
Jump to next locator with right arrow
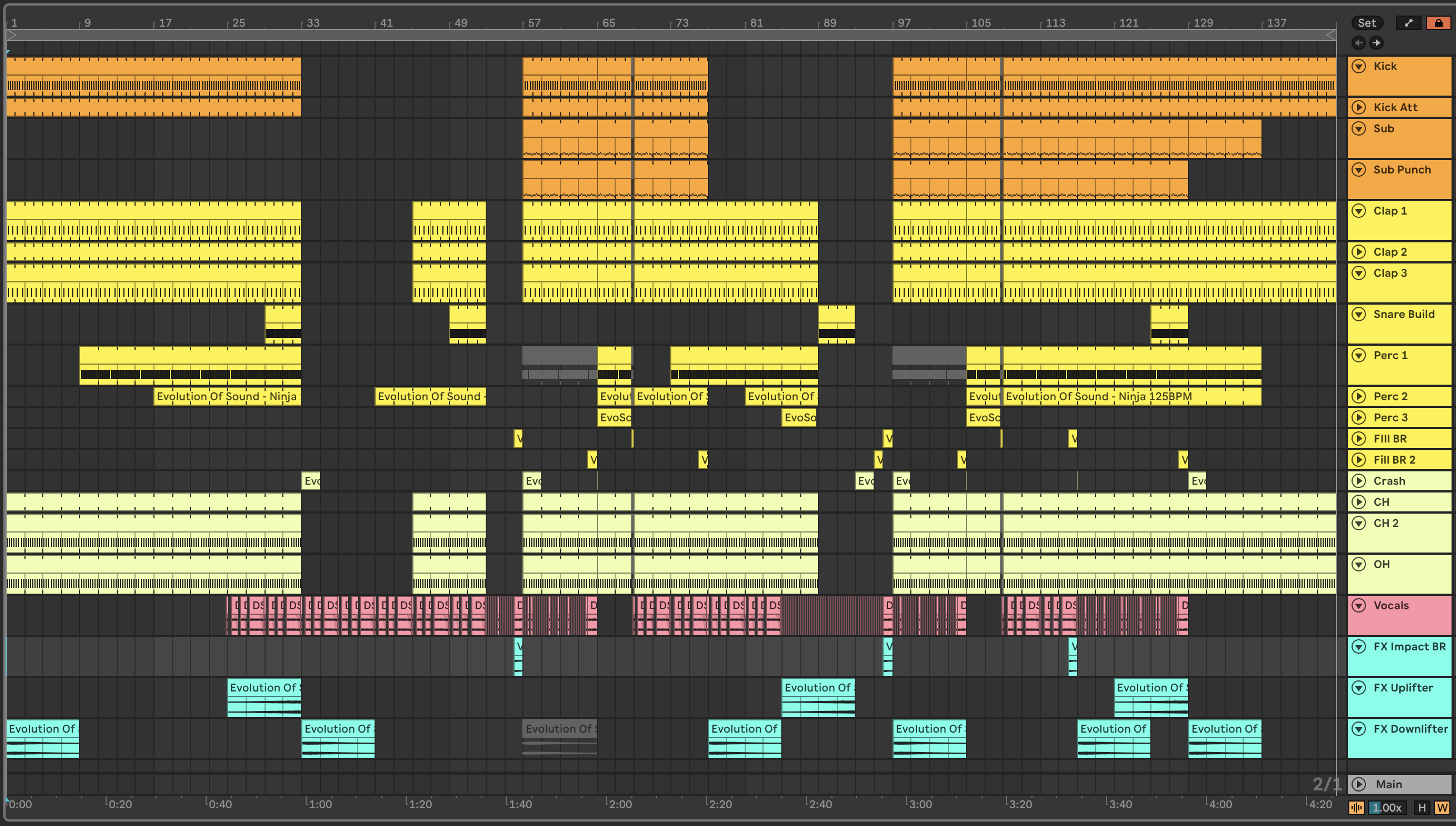pos(1377,43)
